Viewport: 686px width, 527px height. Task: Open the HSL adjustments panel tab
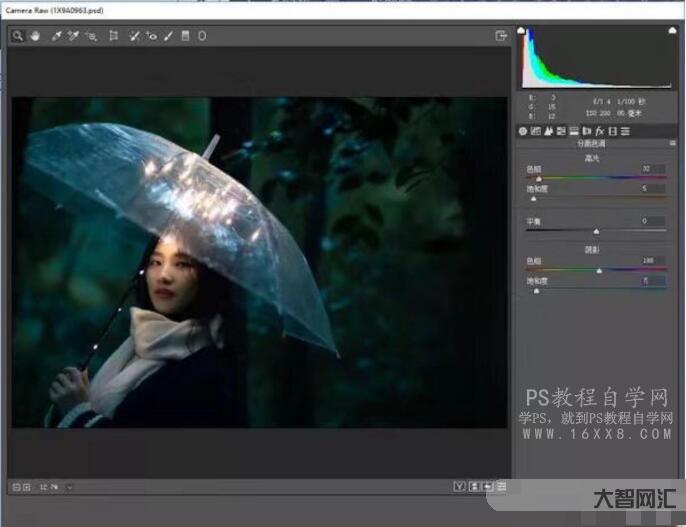[x=561, y=131]
